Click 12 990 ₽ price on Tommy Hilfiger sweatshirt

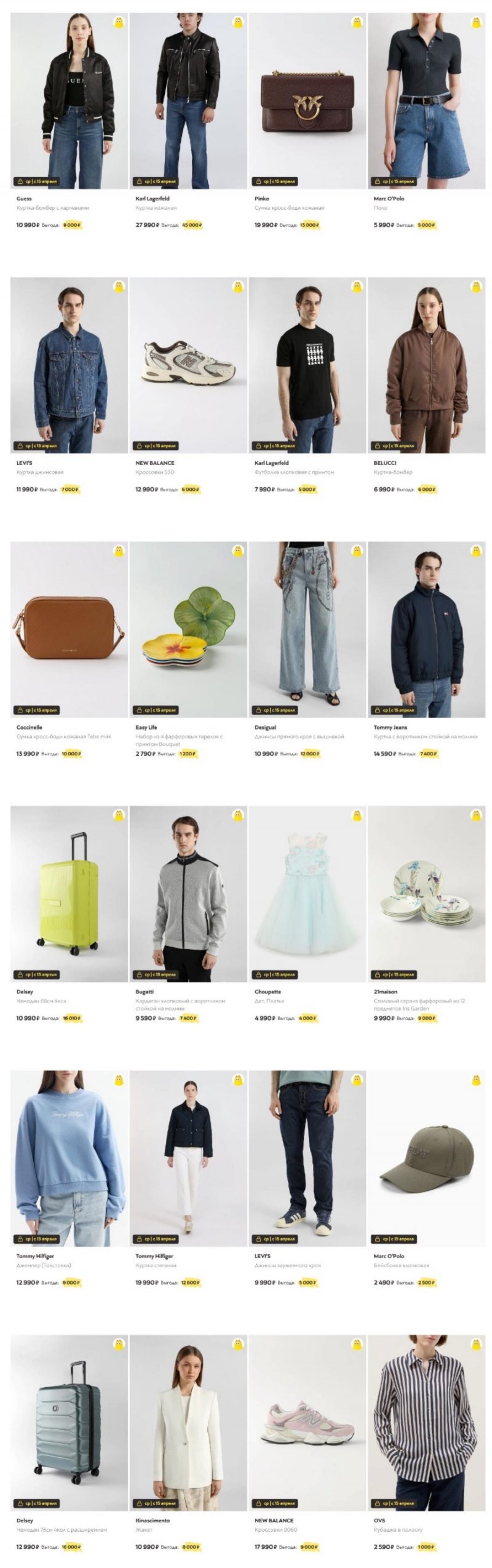tap(28, 1283)
